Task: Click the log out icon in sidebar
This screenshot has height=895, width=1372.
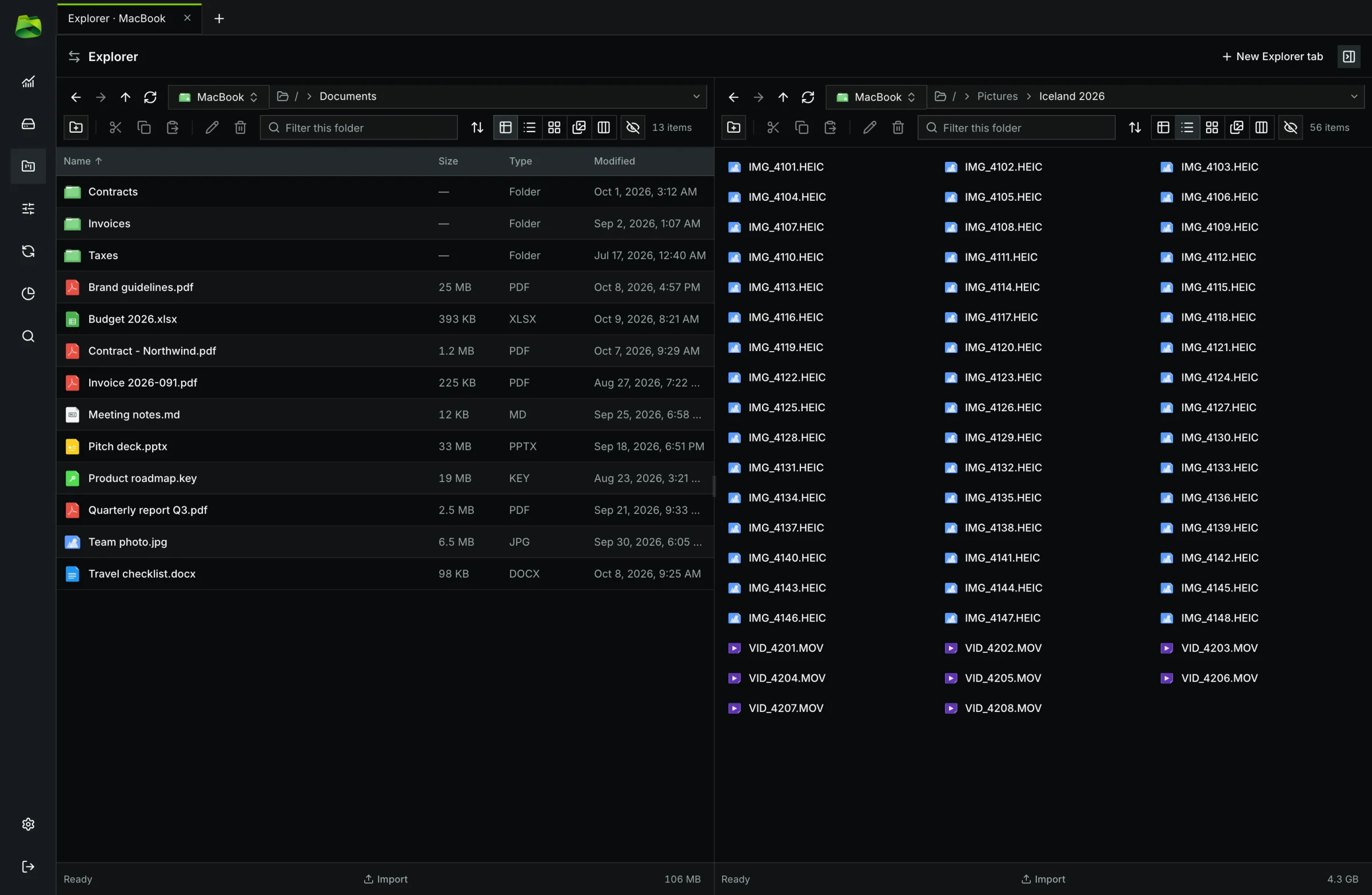Action: 27,866
